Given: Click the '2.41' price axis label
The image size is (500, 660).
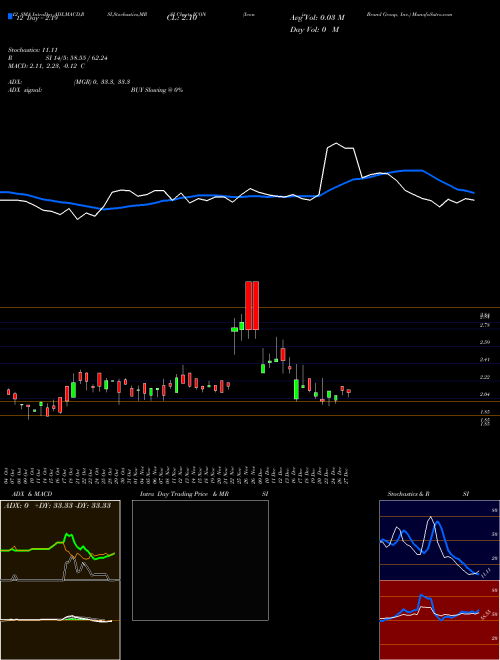Looking at the screenshot, I should coord(484,360).
